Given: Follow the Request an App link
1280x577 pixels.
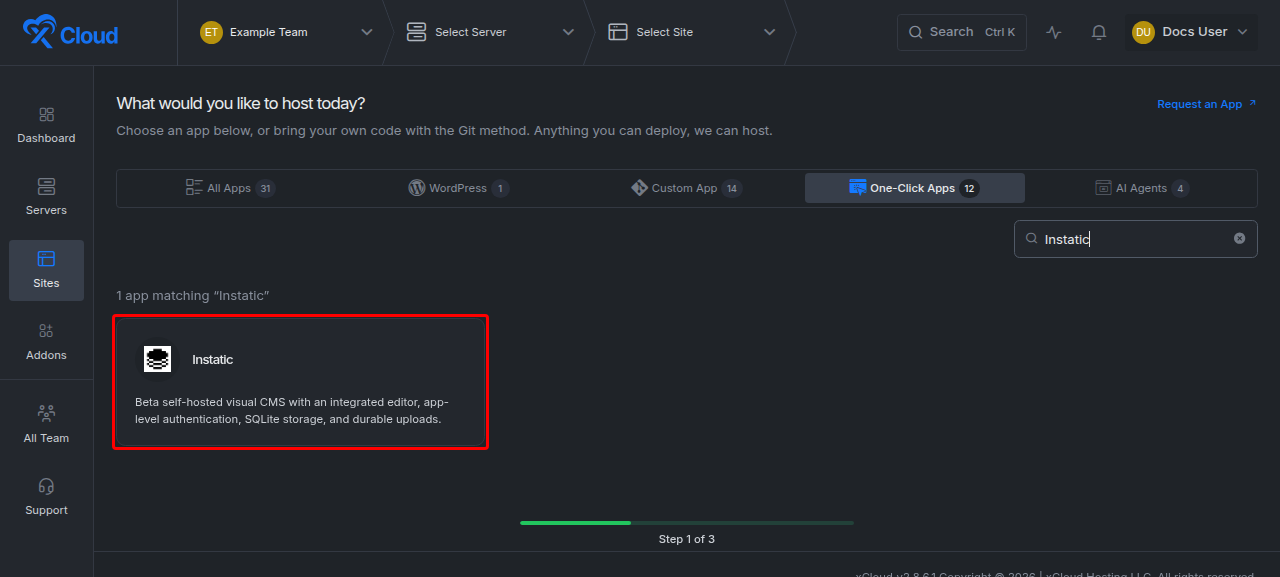Looking at the screenshot, I should [x=1206, y=104].
